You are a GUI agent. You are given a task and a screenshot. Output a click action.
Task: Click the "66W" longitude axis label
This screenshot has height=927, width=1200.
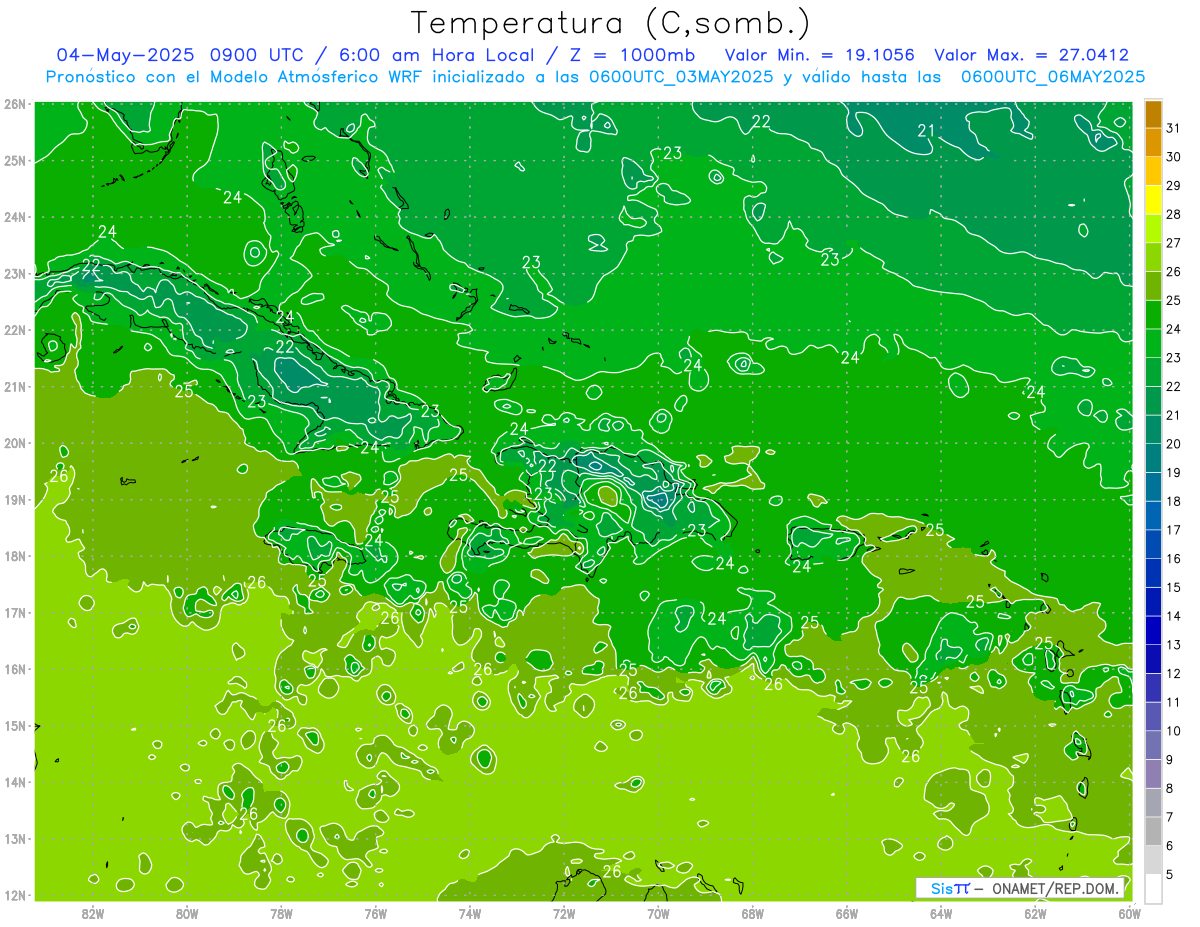847,914
